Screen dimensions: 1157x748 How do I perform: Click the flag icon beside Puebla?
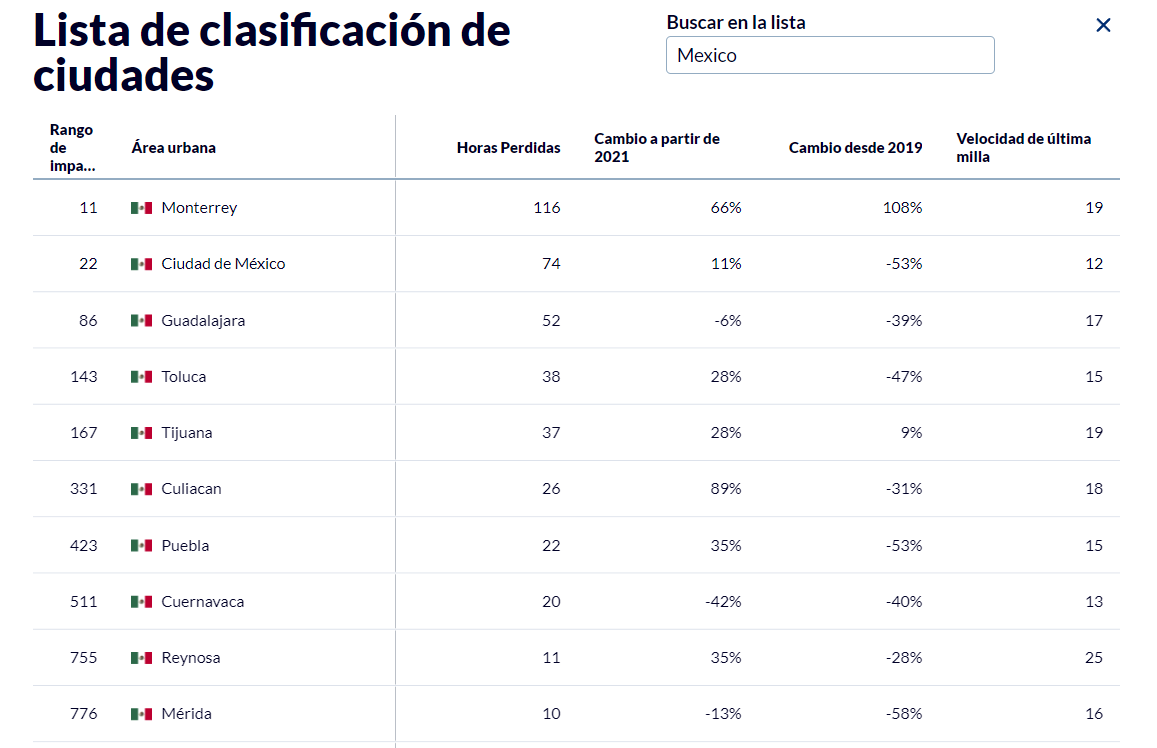tap(141, 546)
